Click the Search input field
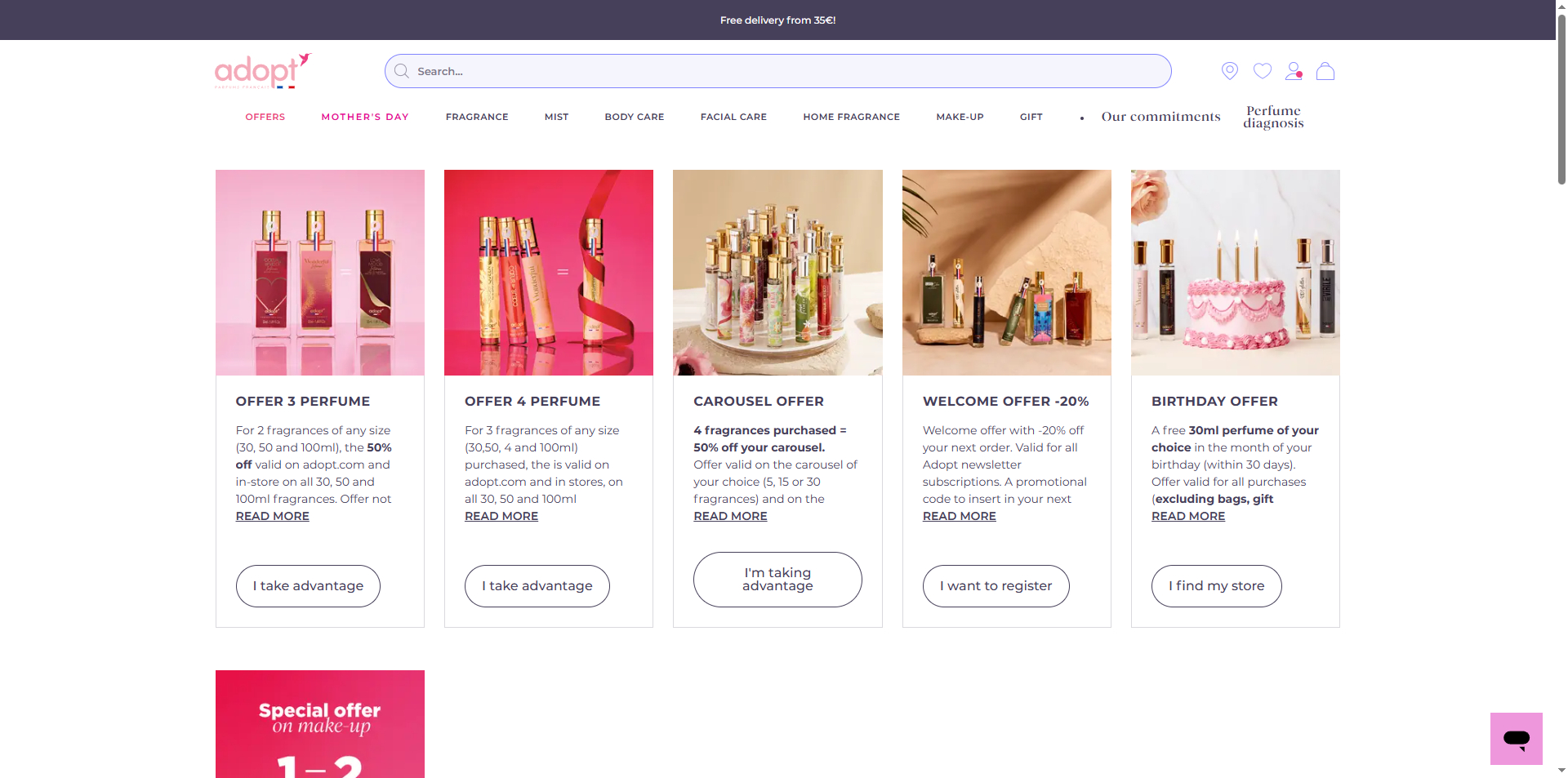The image size is (1568, 778). click(777, 71)
